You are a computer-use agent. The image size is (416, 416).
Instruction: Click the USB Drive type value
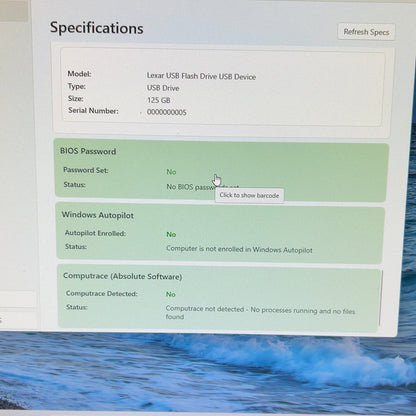(x=163, y=88)
